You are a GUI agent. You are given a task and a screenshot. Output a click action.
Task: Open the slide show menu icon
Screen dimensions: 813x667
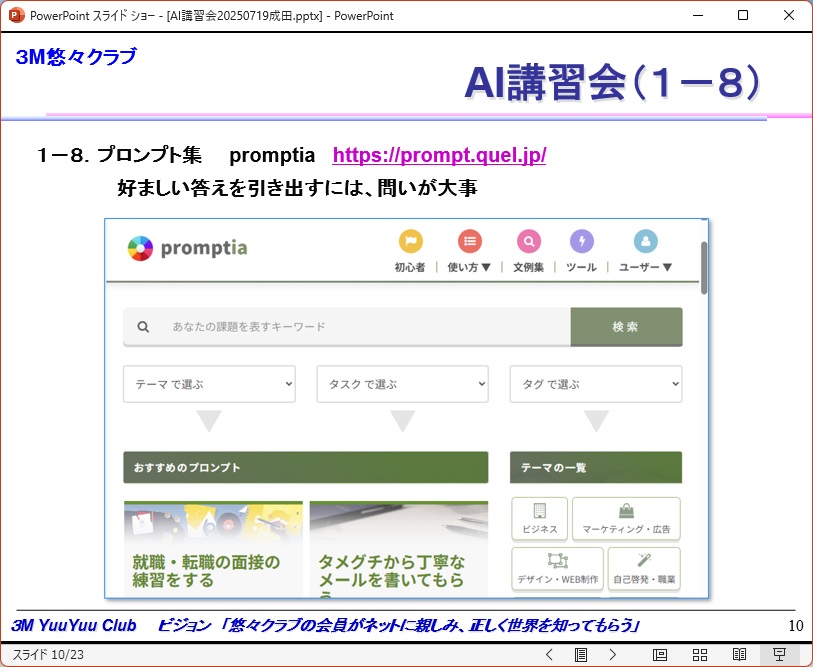click(x=580, y=654)
